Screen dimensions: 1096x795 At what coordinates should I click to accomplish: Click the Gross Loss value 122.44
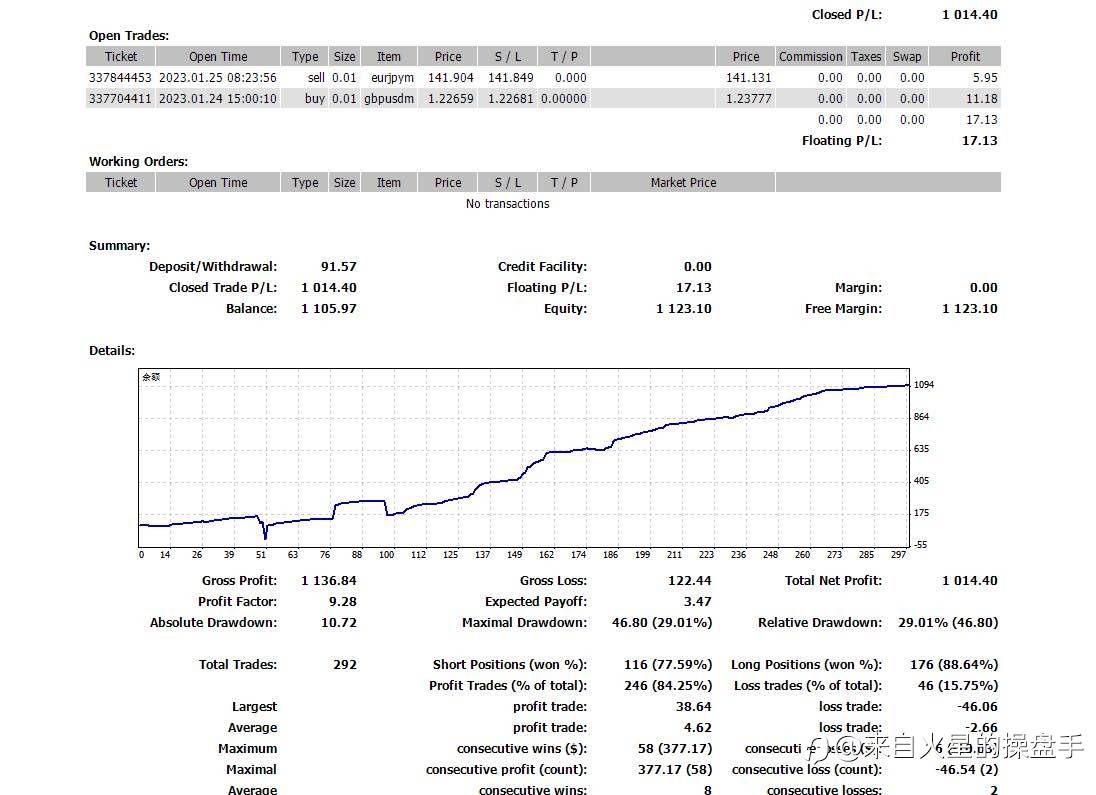coord(689,580)
